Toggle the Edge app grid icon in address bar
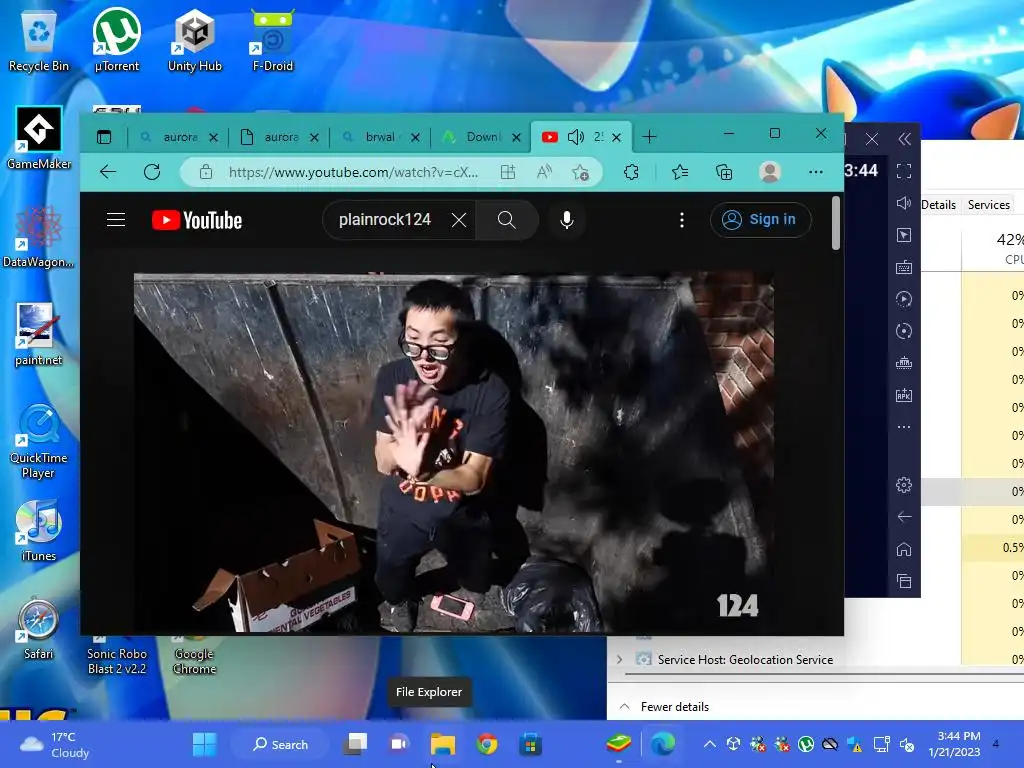Viewport: 1024px width, 768px height. pyautogui.click(x=507, y=172)
